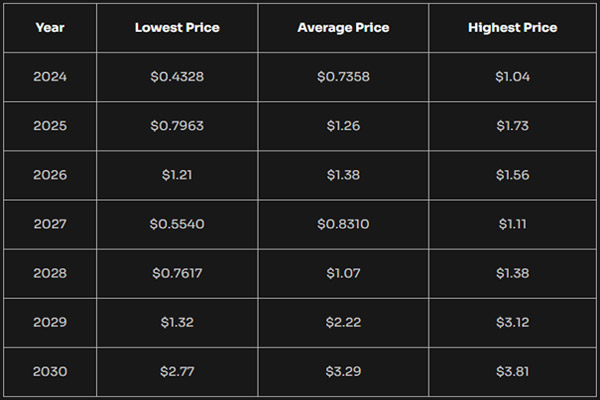Click the Average Price column header
This screenshot has height=400, width=600.
click(x=343, y=27)
